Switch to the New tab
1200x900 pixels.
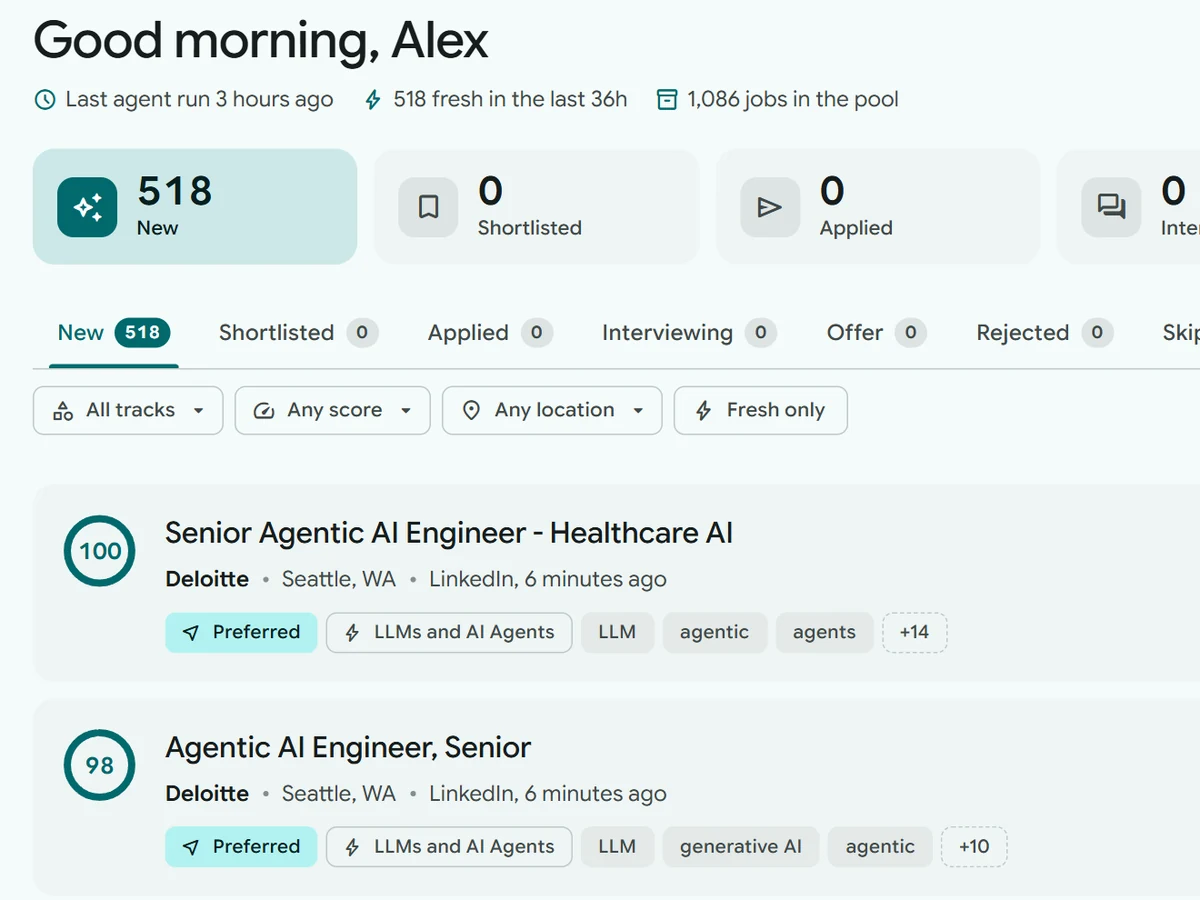(114, 333)
